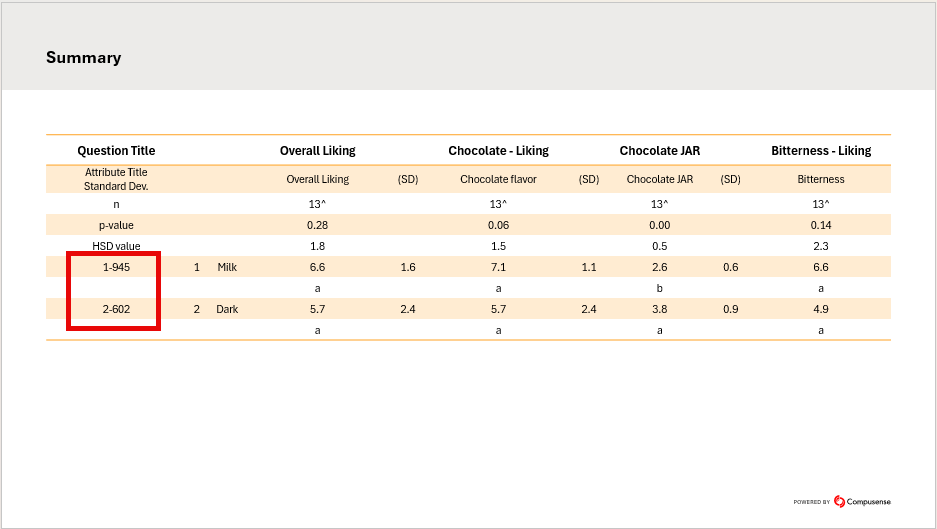Image resolution: width=937 pixels, height=529 pixels.
Task: Click sample code 1-945
Action: click(x=116, y=267)
